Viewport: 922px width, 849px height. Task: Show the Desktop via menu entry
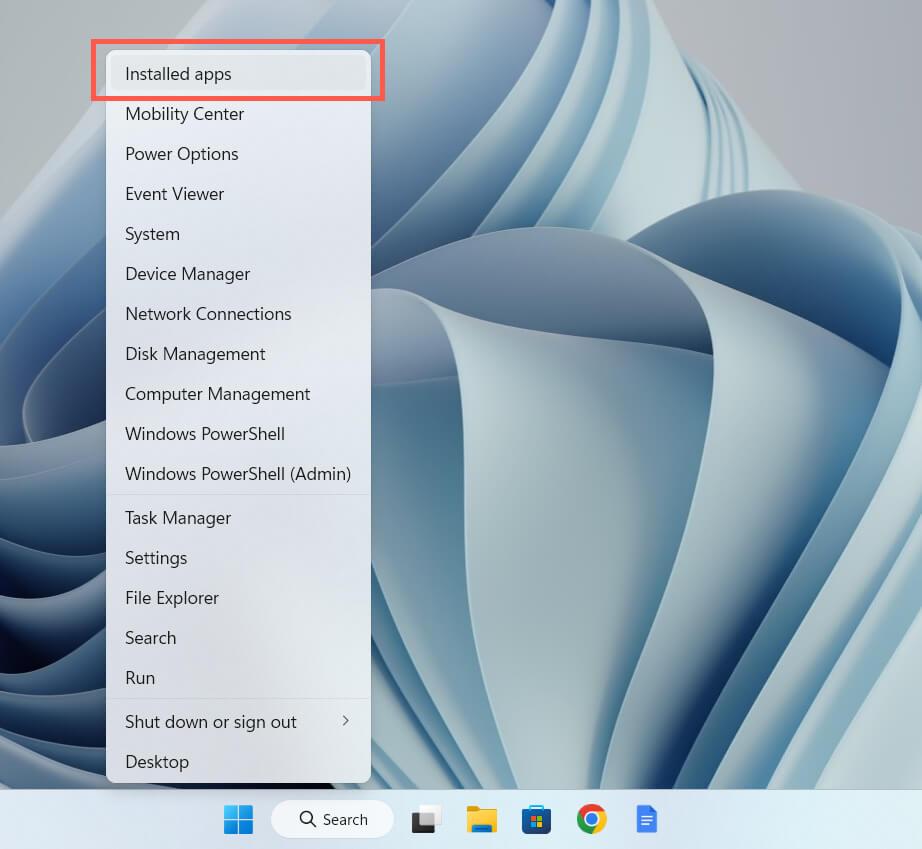point(238,762)
